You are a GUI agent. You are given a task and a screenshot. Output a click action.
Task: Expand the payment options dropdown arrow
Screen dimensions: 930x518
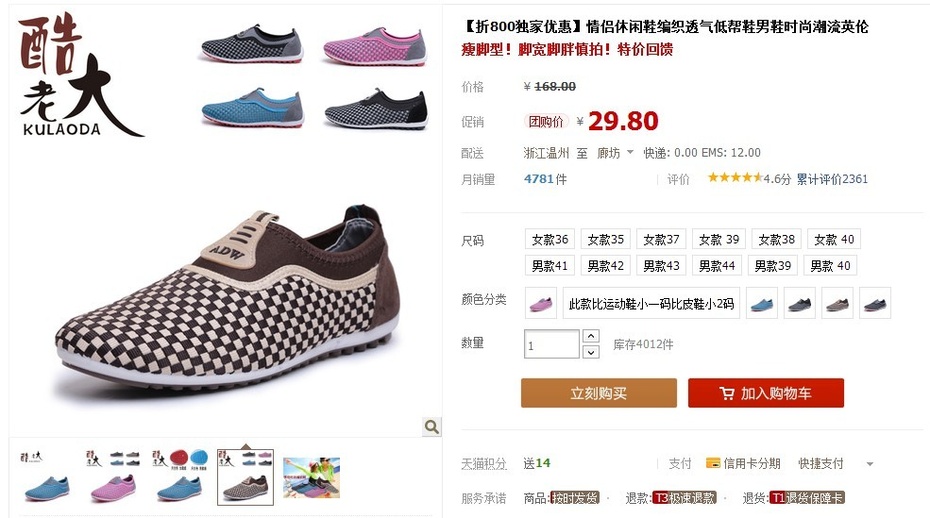pyautogui.click(x=870, y=463)
